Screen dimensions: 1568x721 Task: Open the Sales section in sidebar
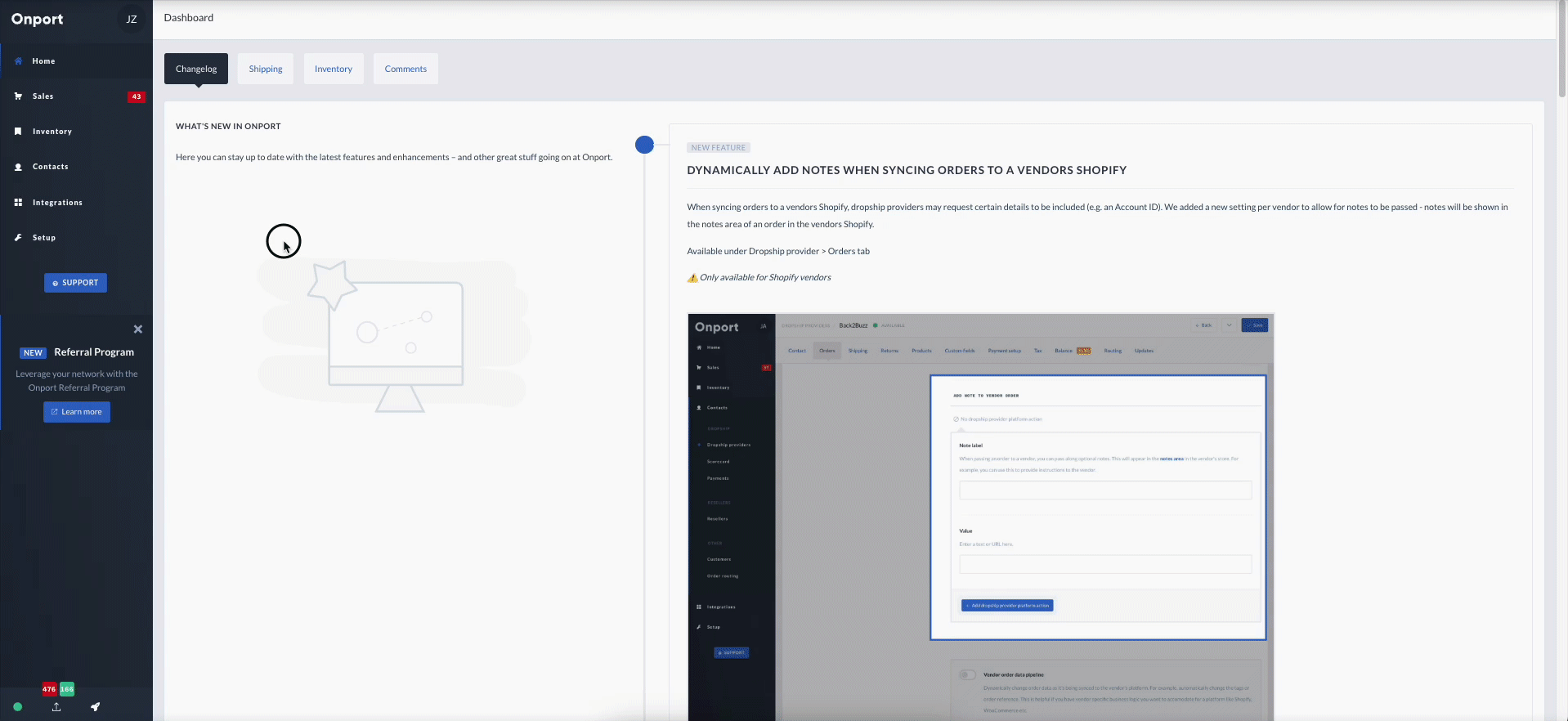click(x=76, y=96)
